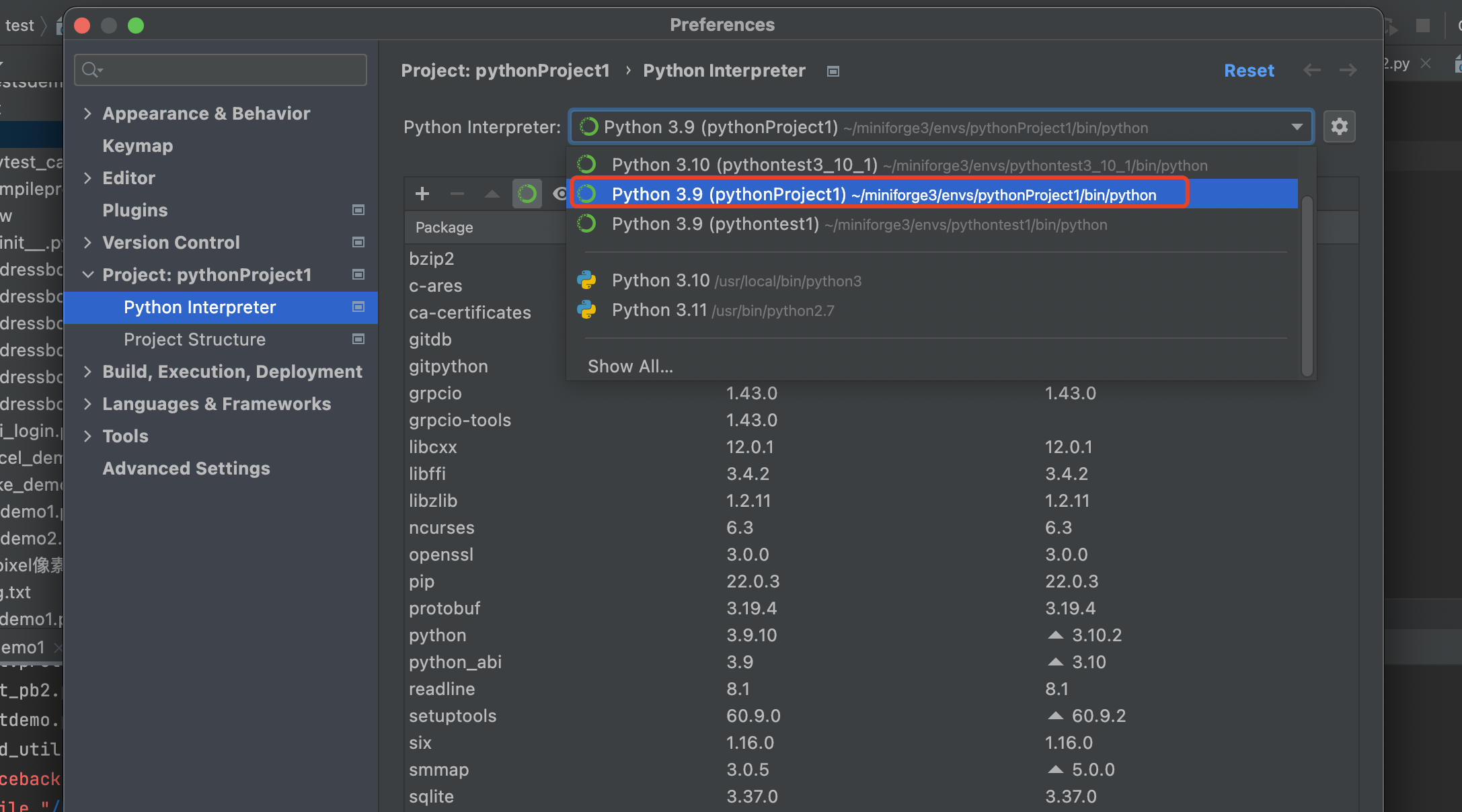Click the editor-settings square icon beside Plugins
The image size is (1462, 812).
[x=358, y=210]
